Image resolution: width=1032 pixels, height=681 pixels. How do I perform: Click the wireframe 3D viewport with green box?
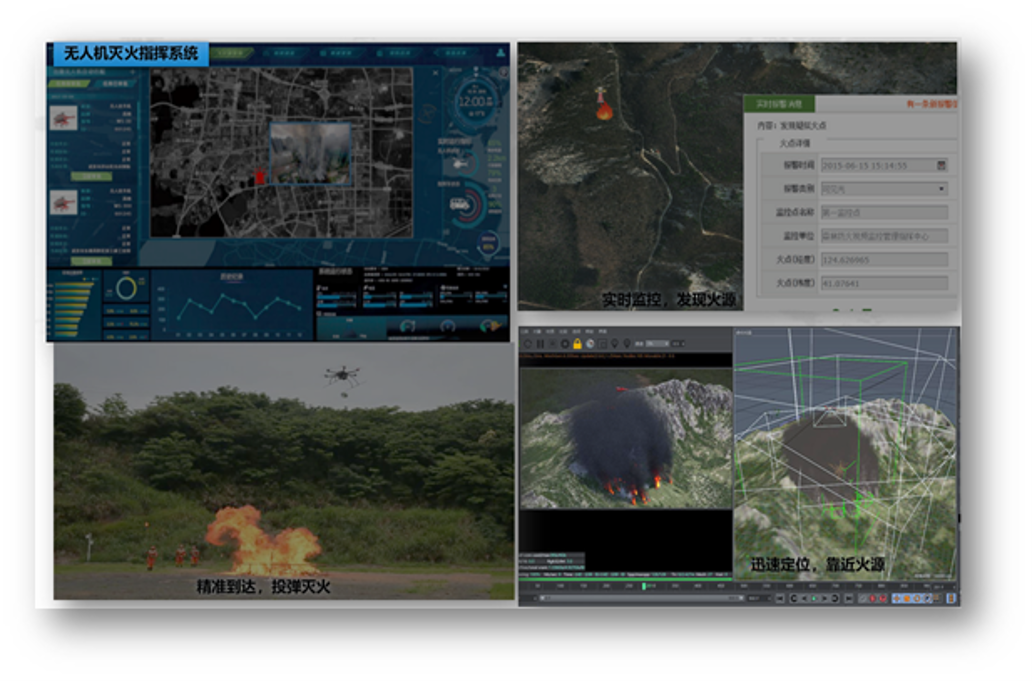point(846,454)
